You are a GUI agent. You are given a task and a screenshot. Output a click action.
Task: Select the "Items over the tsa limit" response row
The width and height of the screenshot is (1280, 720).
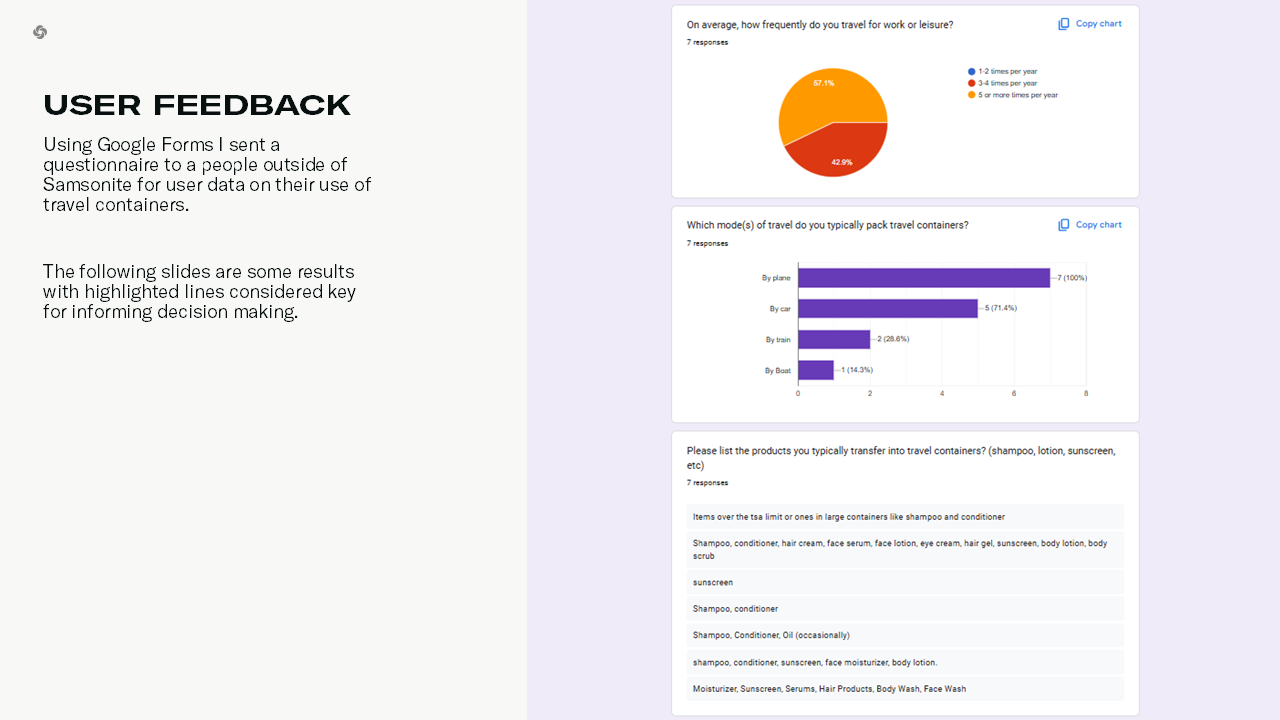click(848, 517)
